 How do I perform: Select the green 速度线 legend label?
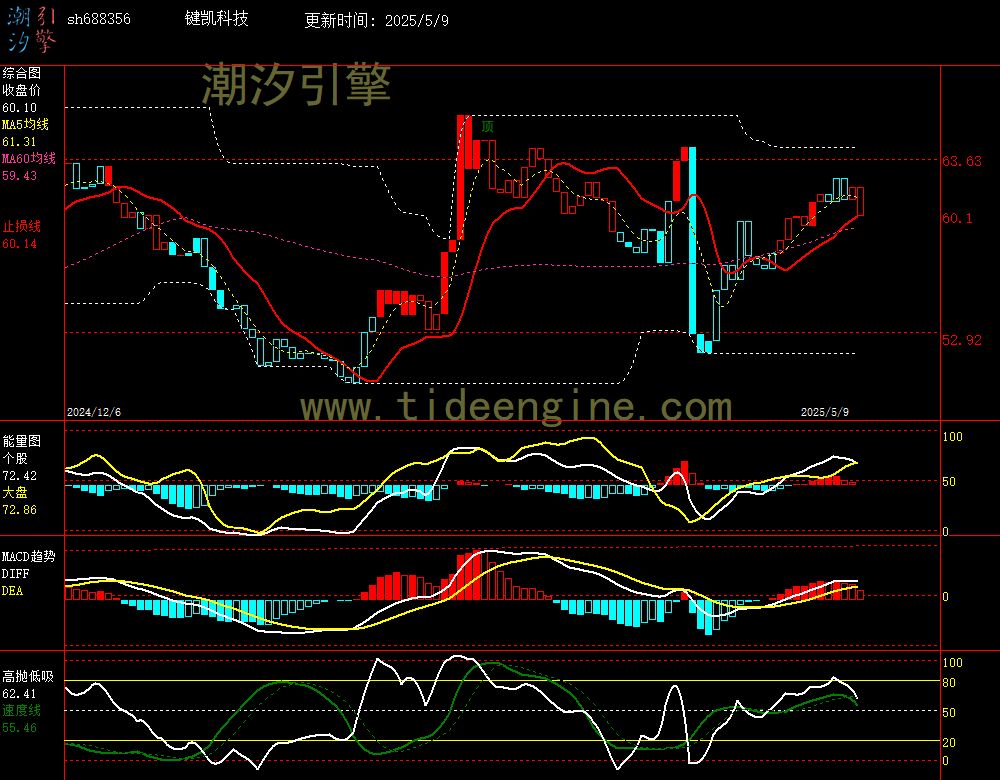tap(21, 710)
